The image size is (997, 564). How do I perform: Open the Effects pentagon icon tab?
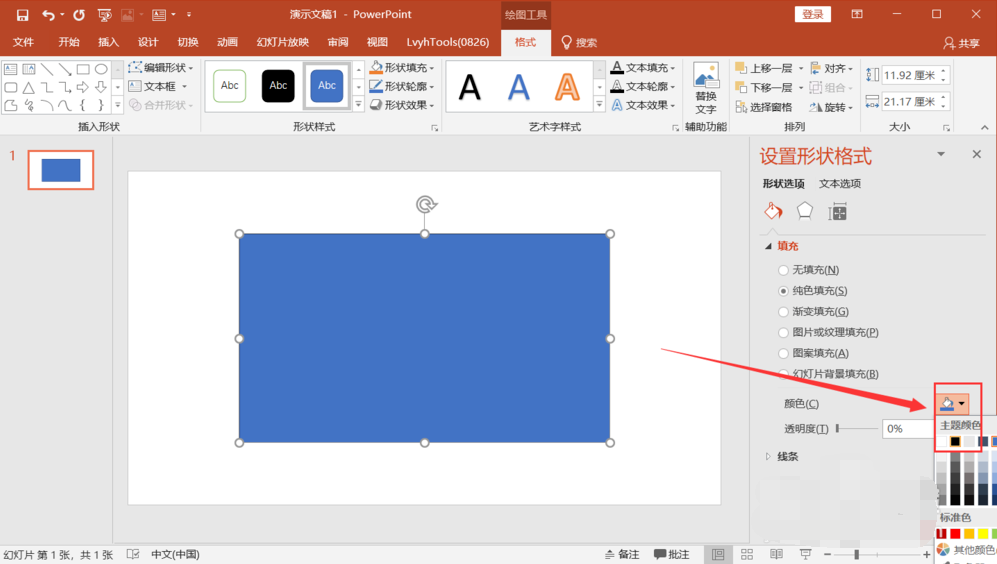coord(805,211)
